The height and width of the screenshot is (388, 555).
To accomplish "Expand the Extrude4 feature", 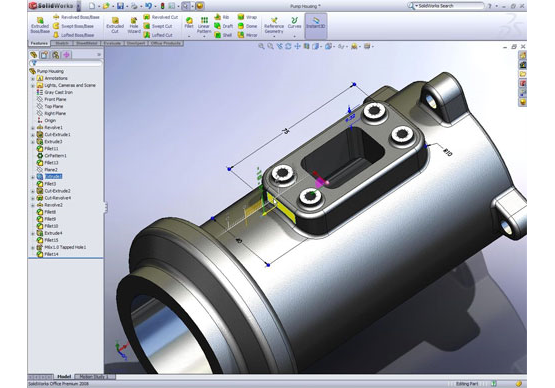I will click(33, 234).
